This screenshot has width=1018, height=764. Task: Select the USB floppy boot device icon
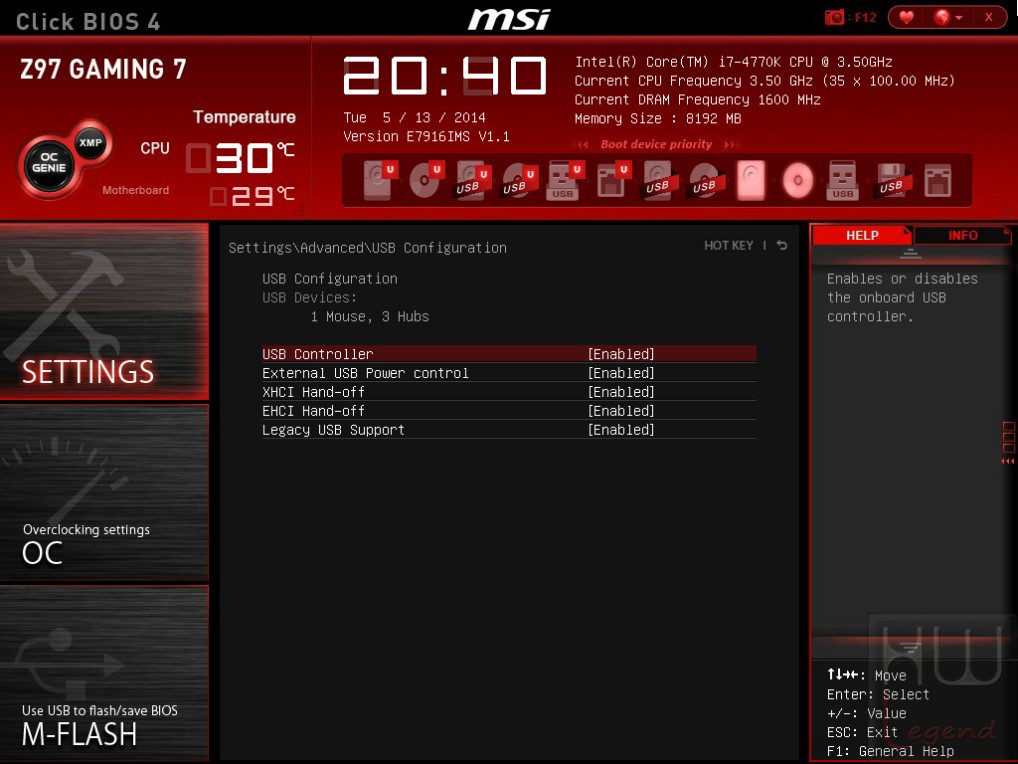(x=891, y=180)
